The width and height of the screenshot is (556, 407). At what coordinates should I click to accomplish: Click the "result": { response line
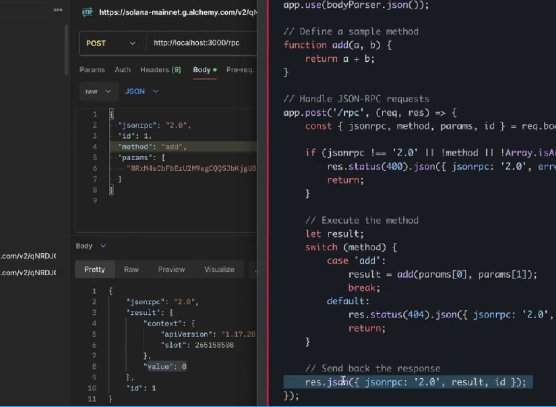tap(150, 313)
